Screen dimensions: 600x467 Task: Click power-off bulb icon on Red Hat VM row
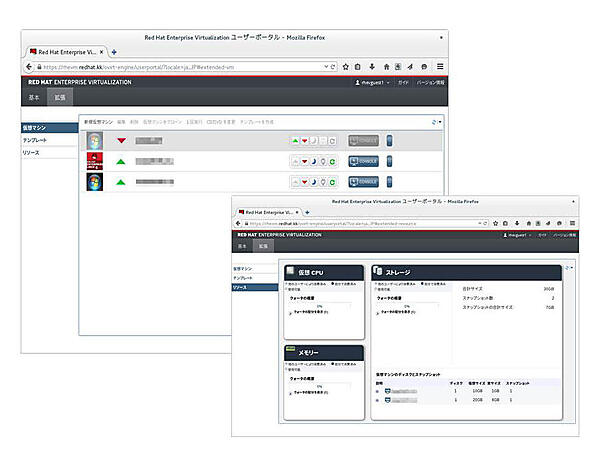[x=323, y=162]
